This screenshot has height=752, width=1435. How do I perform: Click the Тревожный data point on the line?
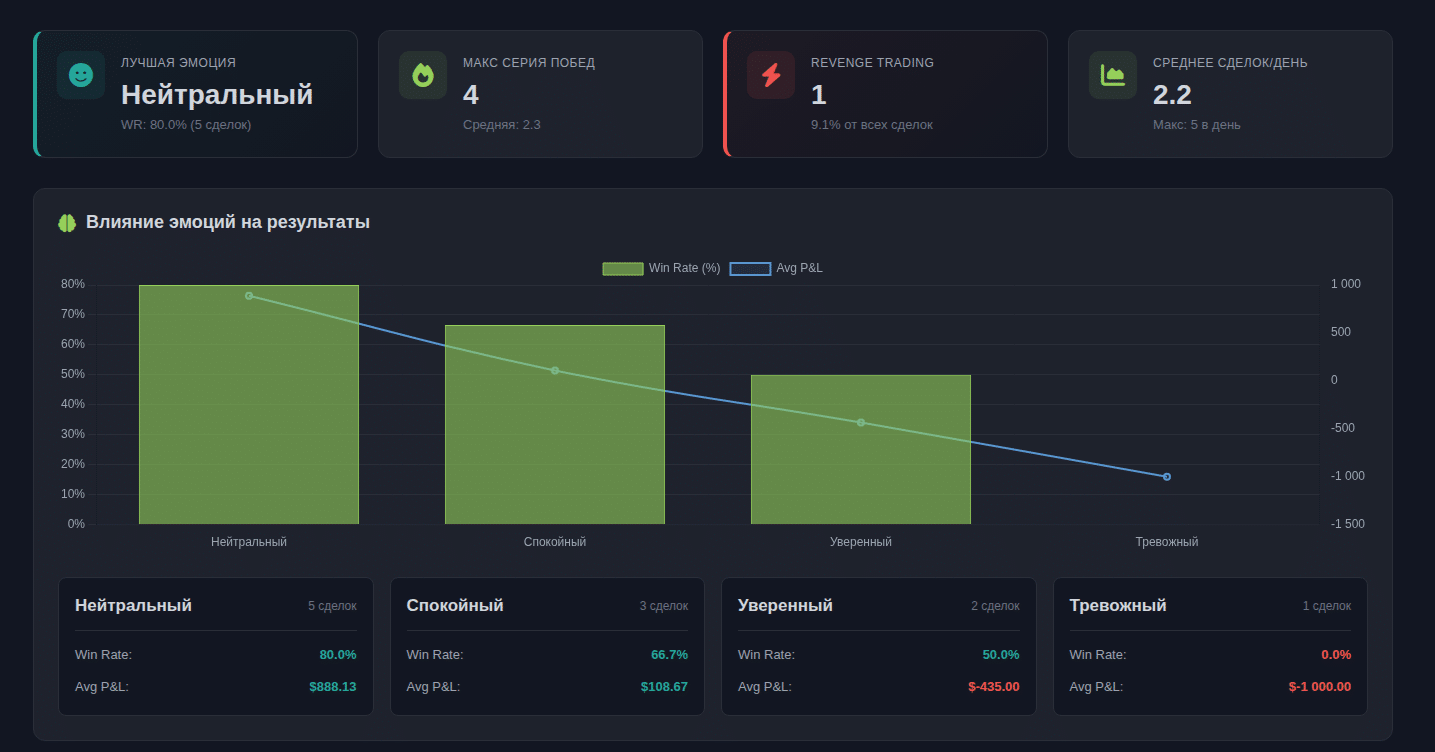click(1167, 477)
